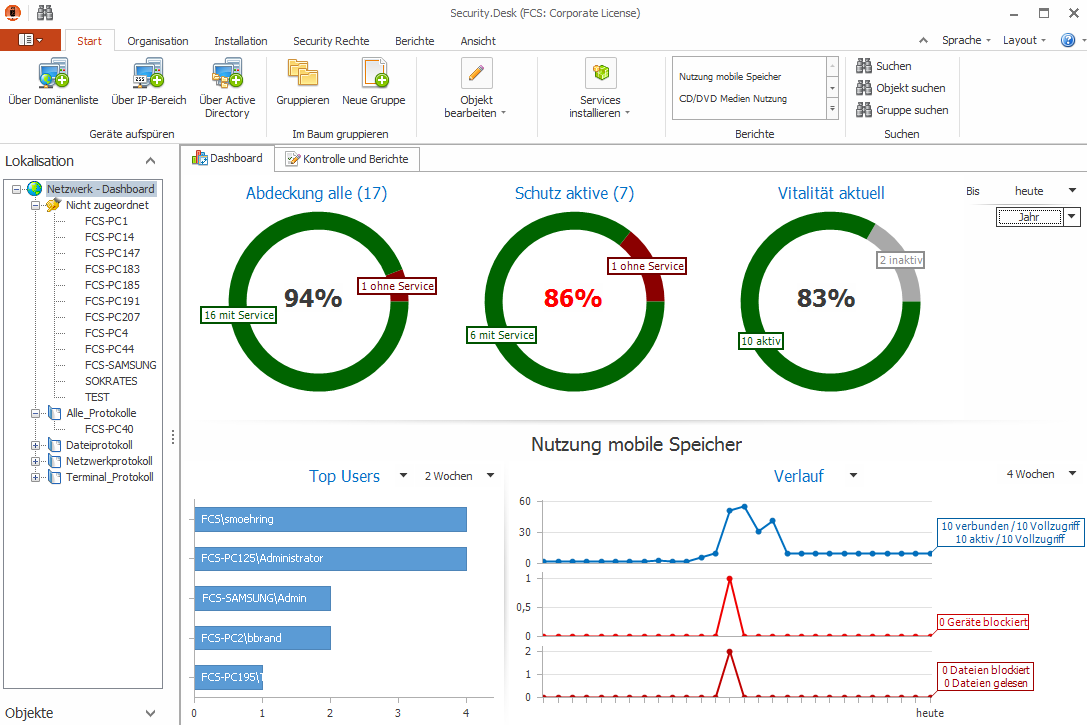This screenshot has height=725, width=1087.
Task: Click the Über IP-Bereich discovery icon
Action: pos(148,73)
